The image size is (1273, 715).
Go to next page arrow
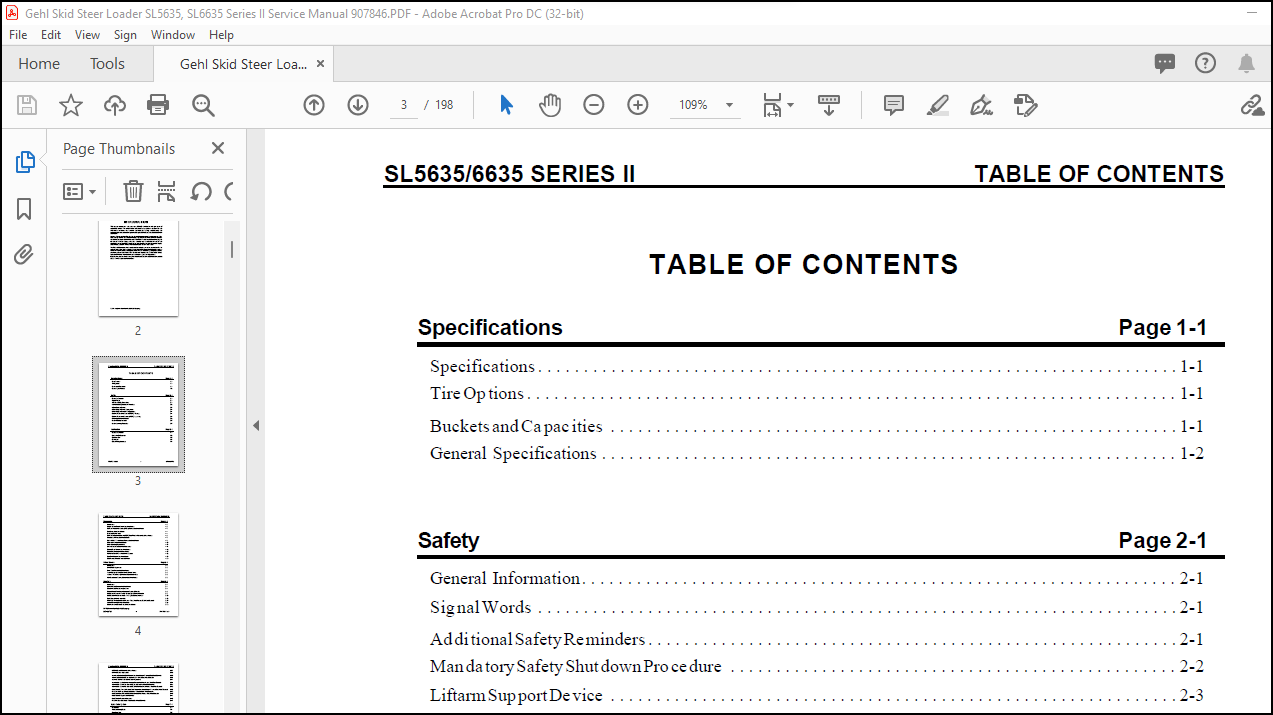tap(358, 105)
